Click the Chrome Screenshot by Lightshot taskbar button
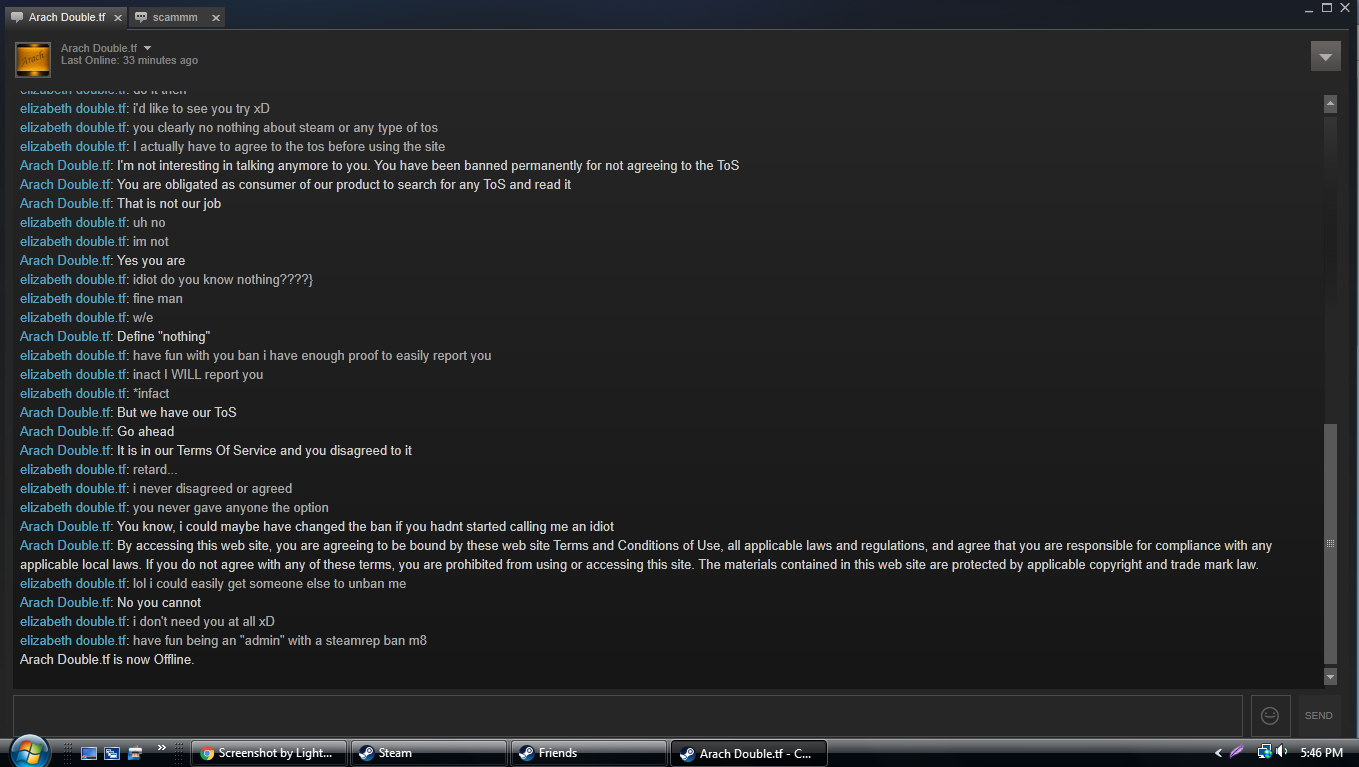The image size is (1359, 767). pyautogui.click(x=269, y=753)
